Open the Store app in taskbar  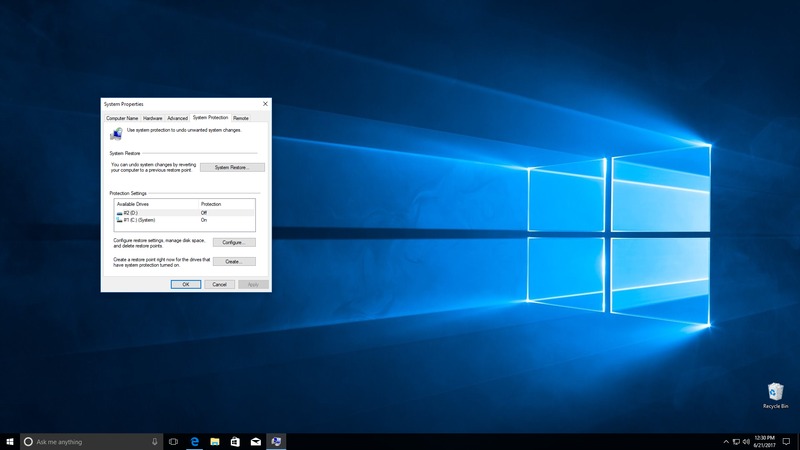point(236,441)
